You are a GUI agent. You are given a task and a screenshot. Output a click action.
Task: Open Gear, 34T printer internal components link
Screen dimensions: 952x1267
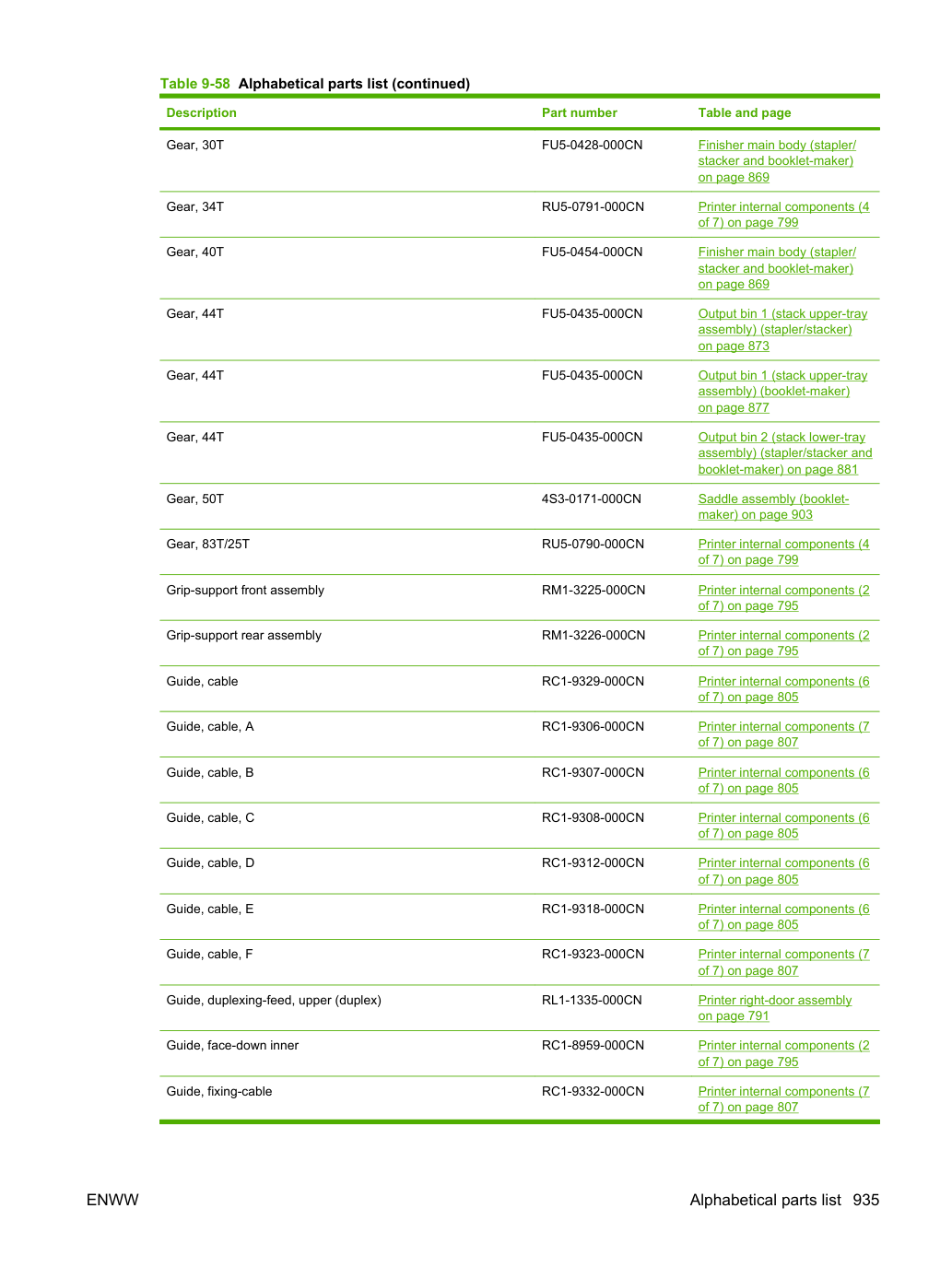click(783, 215)
